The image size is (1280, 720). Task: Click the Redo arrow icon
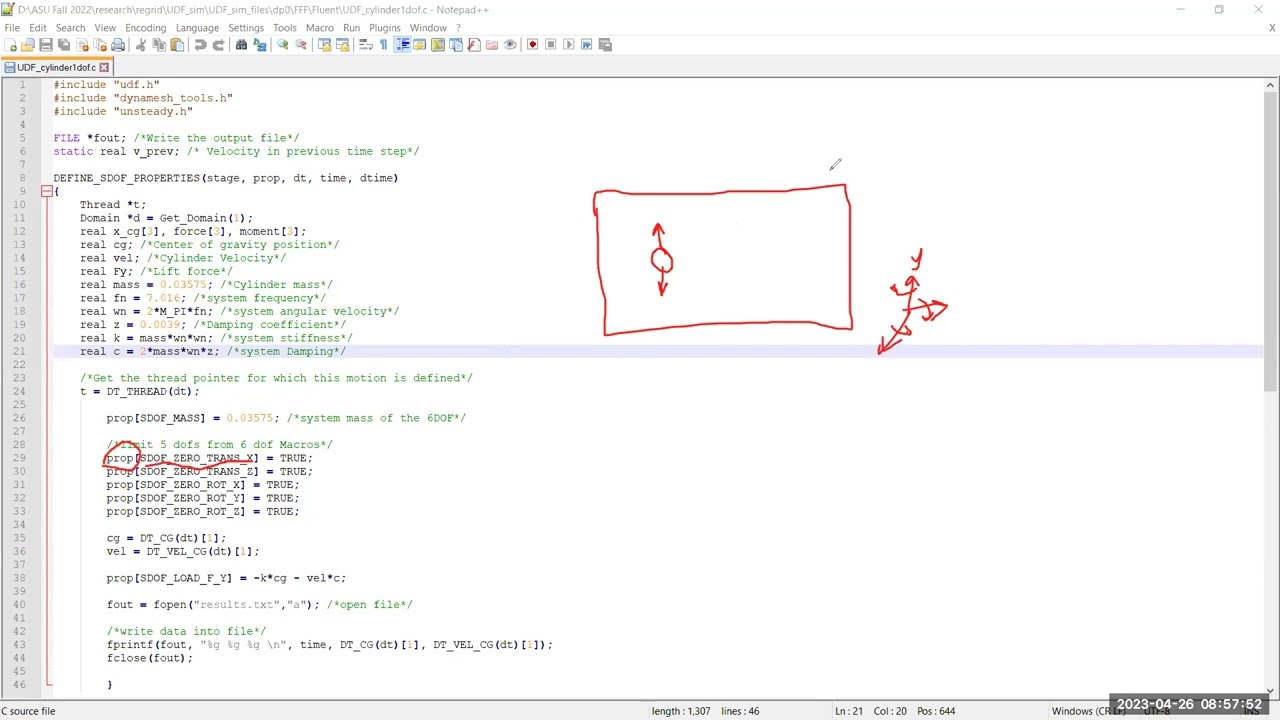tap(218, 45)
